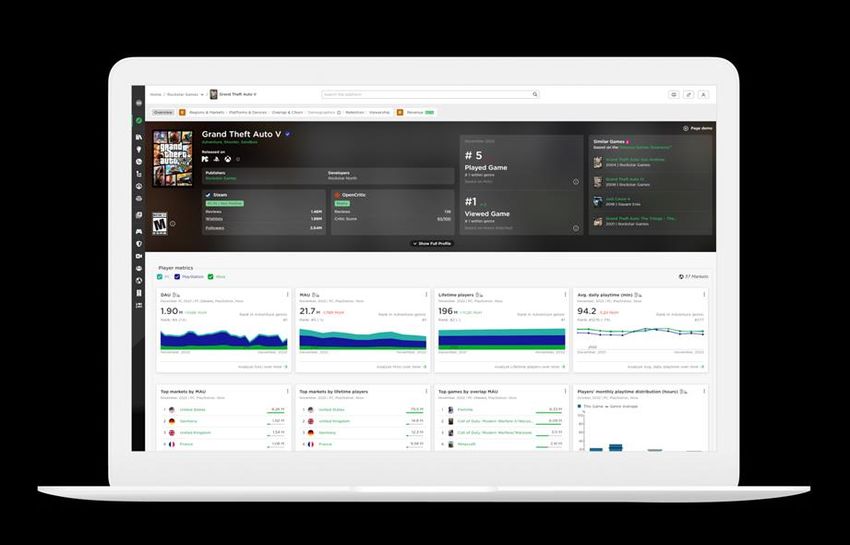Open the Avg. daily playtime card three-dot menu
Viewport: 850px width, 545px height.
click(x=704, y=294)
